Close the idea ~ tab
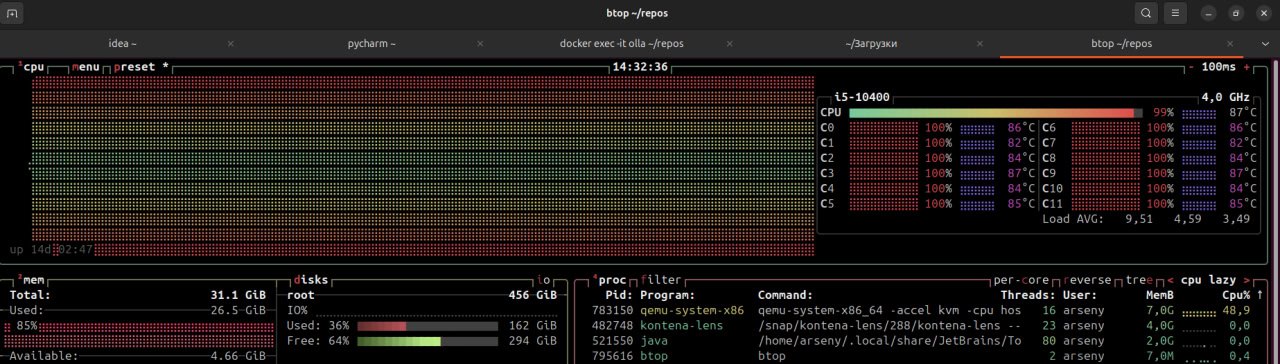 231,44
